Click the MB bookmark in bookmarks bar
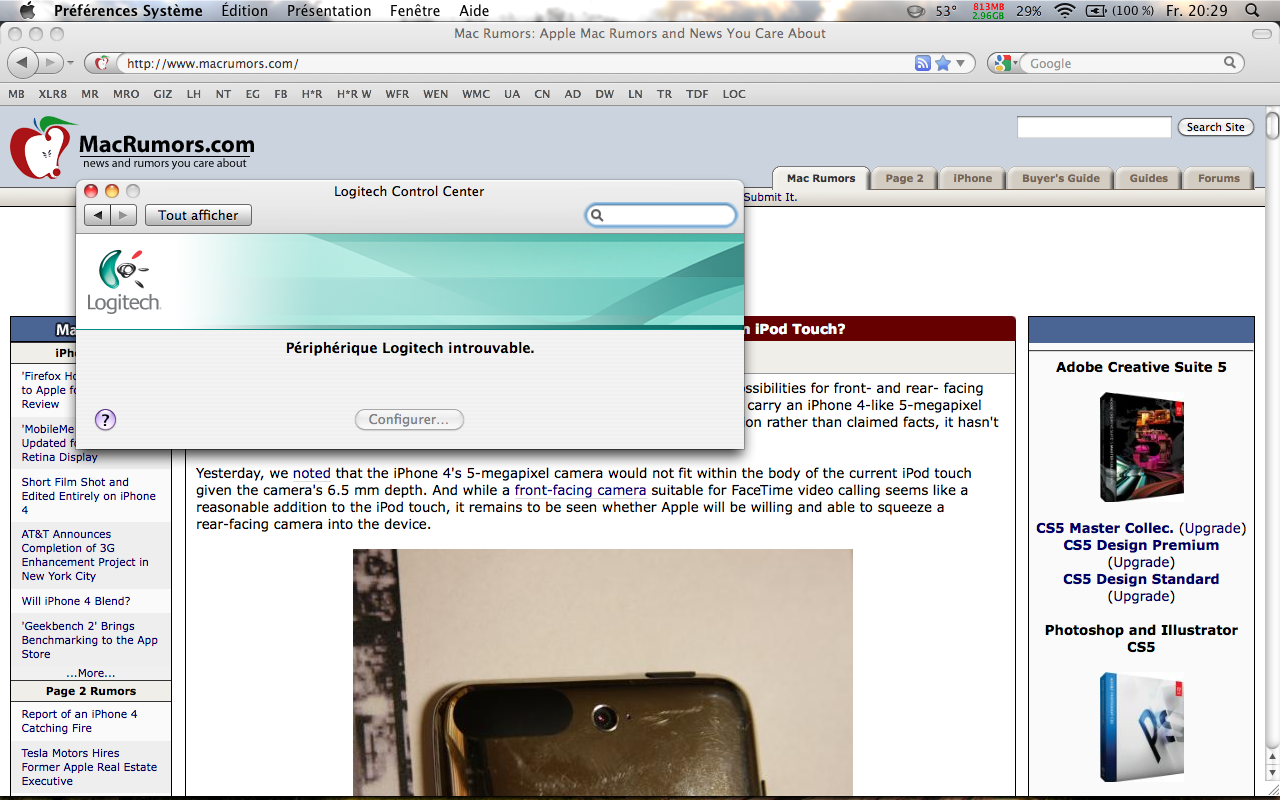The height and width of the screenshot is (800, 1280). tap(17, 94)
